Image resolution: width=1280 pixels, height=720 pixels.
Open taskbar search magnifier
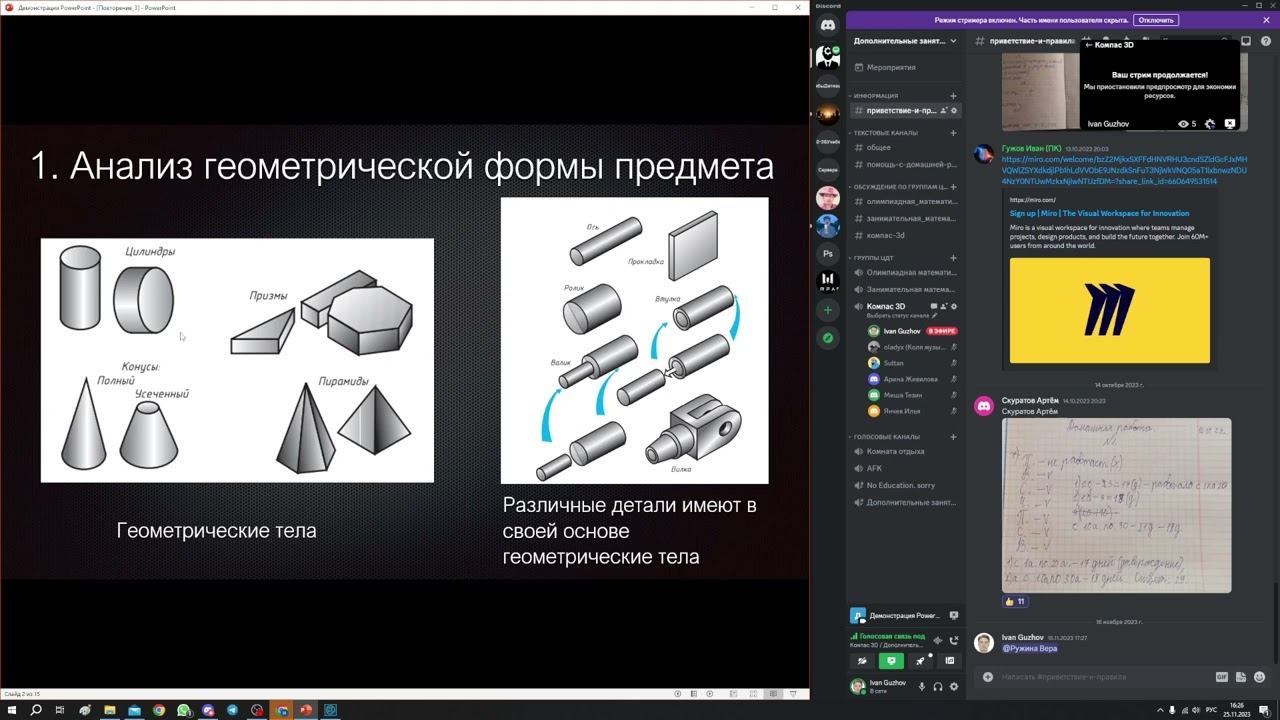(x=36, y=710)
